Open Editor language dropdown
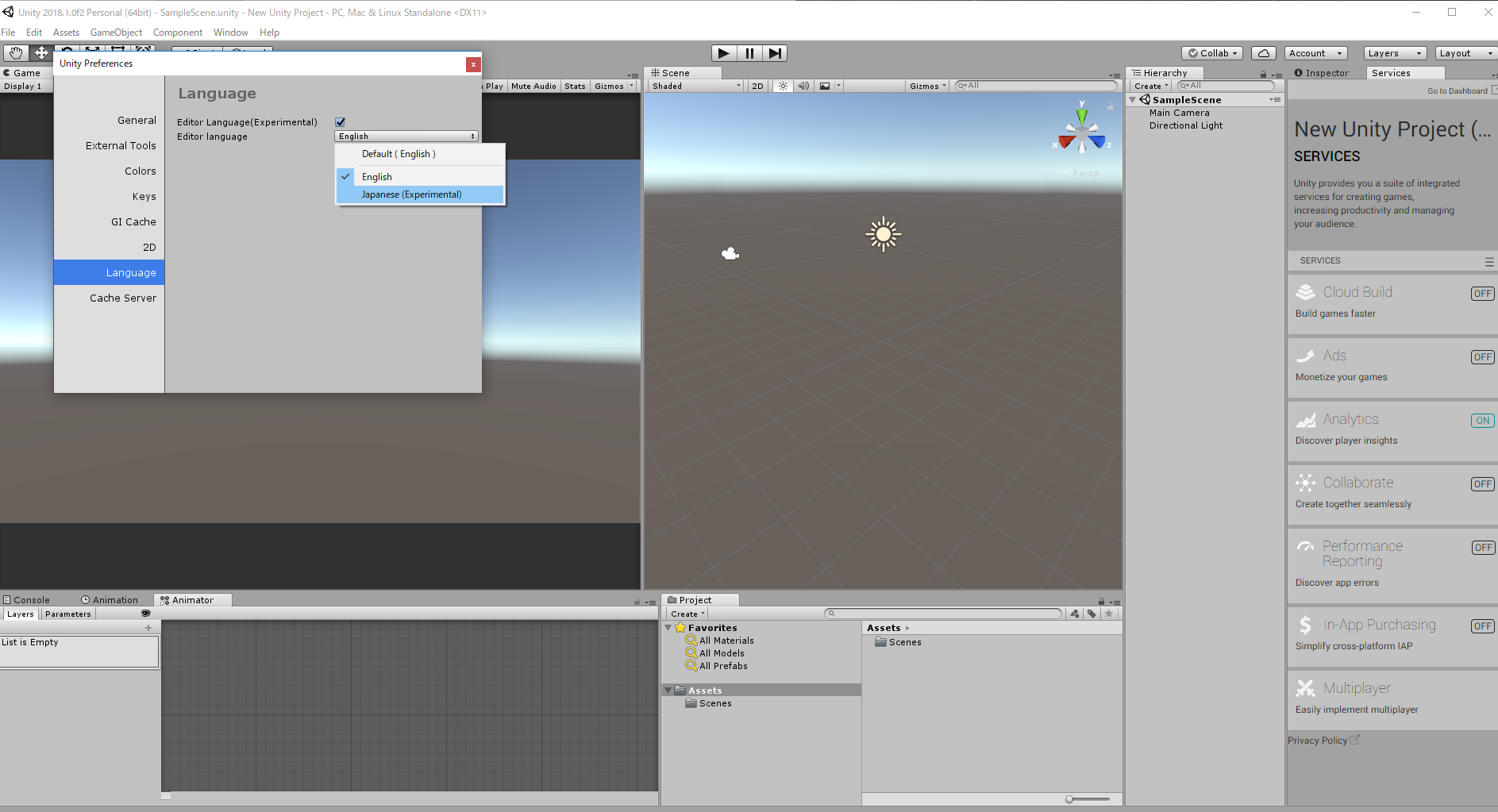The height and width of the screenshot is (812, 1498). tap(406, 137)
